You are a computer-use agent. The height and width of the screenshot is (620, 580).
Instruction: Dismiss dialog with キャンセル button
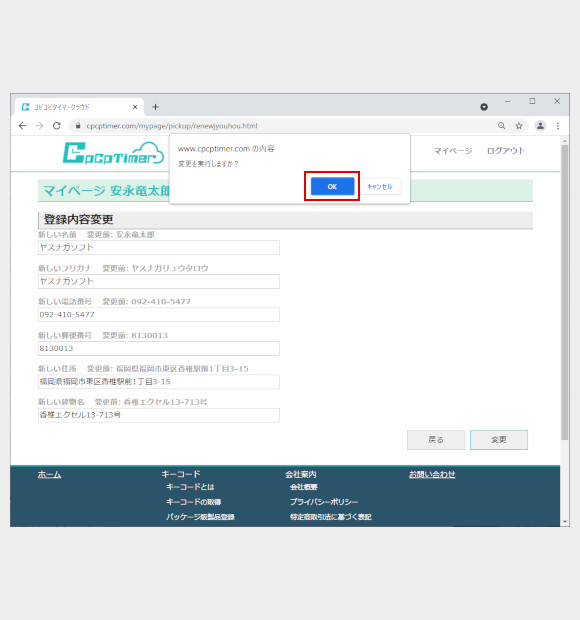[x=380, y=186]
